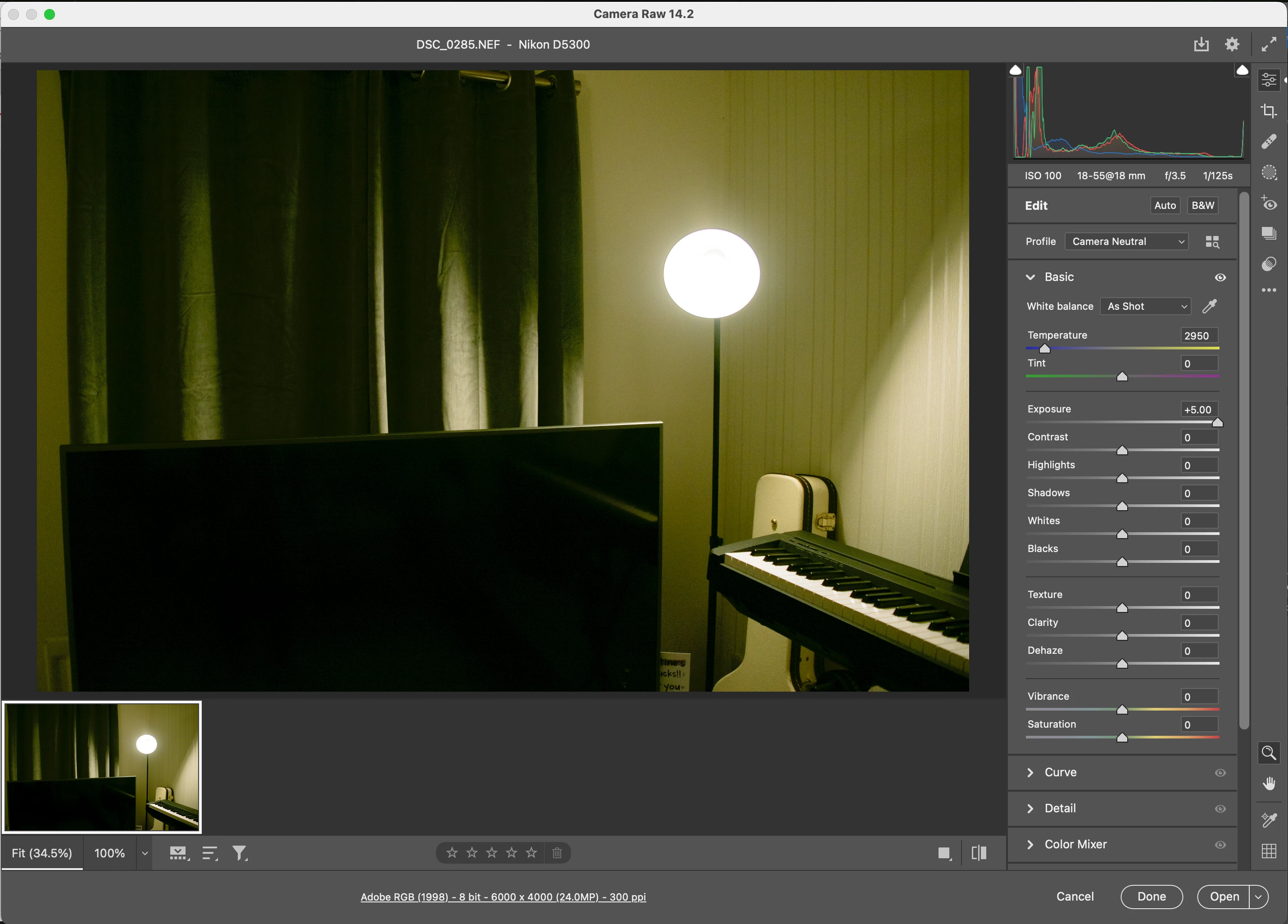Expand the Color Mixer panel
This screenshot has width=1288, height=924.
click(x=1075, y=844)
